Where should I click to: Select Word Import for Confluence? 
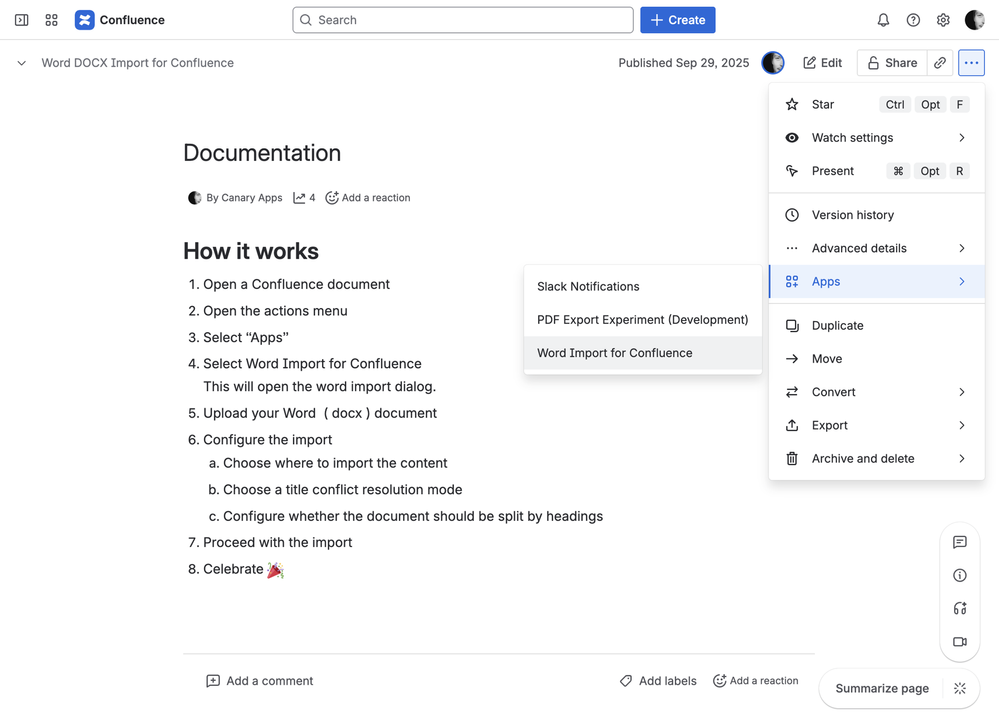[x=615, y=353]
